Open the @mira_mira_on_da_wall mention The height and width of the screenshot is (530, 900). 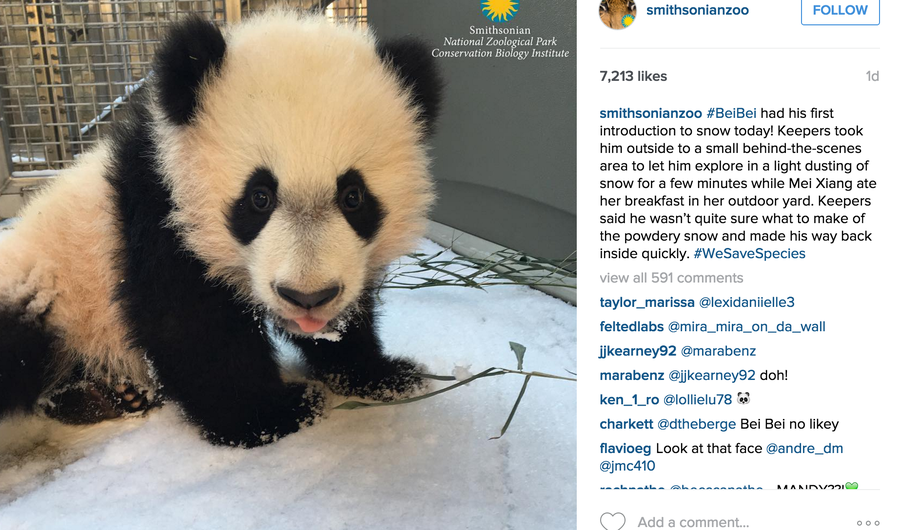coord(746,327)
